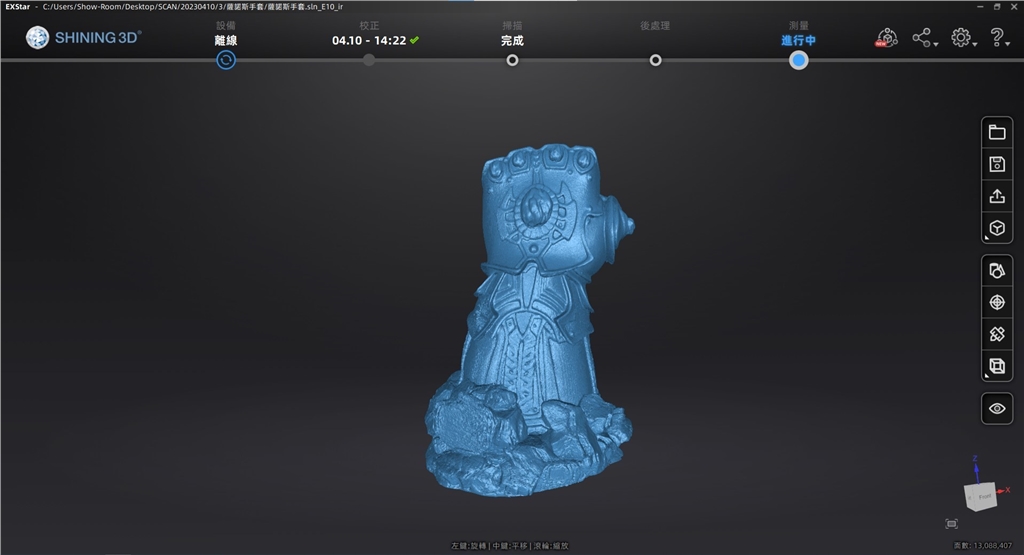Select the ruler measurement tool icon
Image resolution: width=1024 pixels, height=555 pixels.
(996, 335)
